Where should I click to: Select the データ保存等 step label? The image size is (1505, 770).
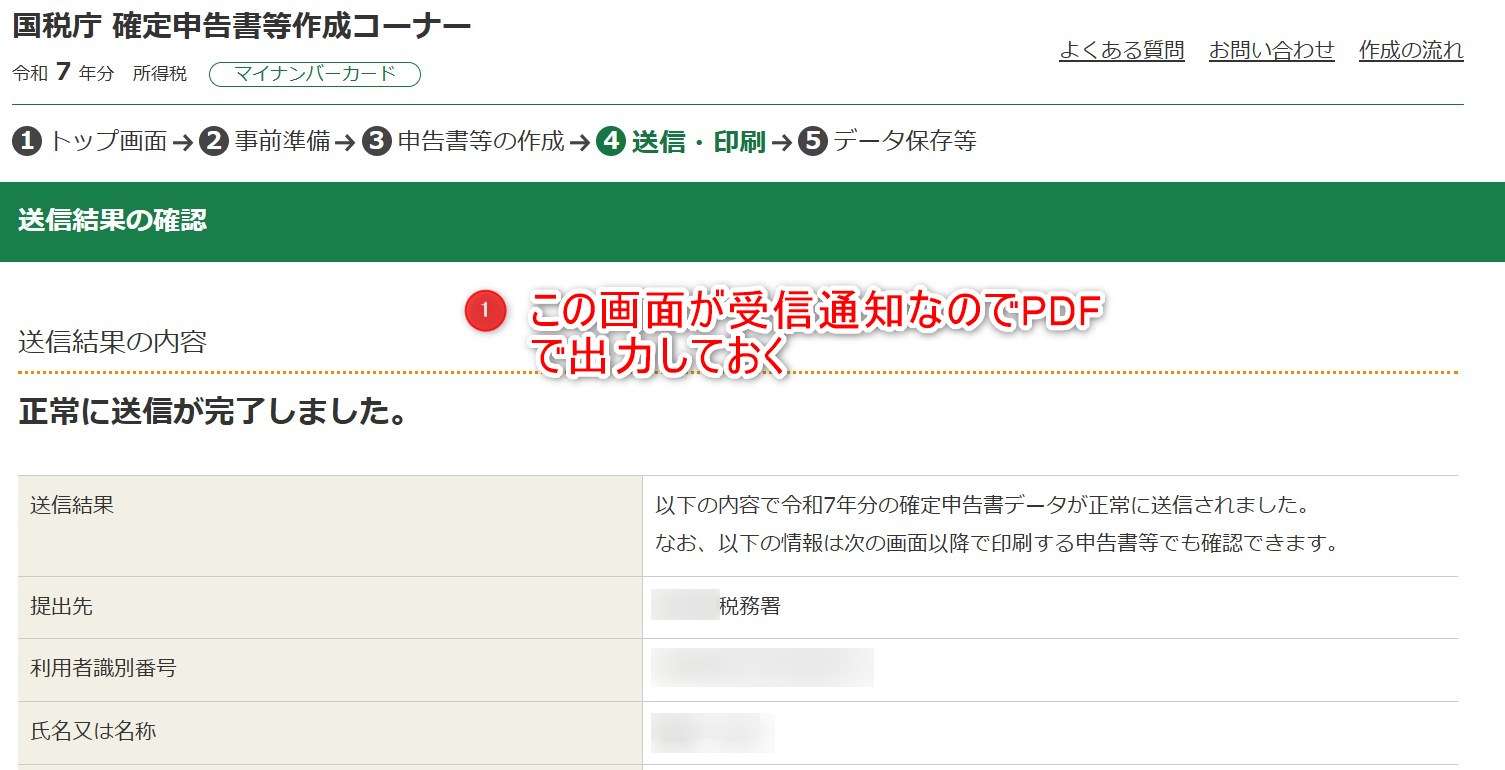[x=904, y=142]
